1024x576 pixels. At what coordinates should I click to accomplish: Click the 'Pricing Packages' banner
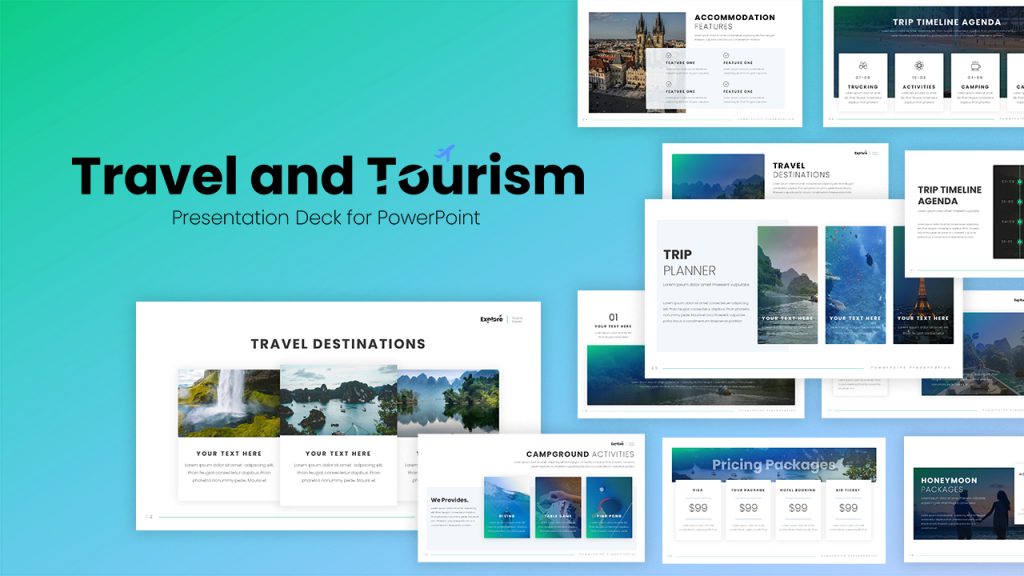pyautogui.click(x=774, y=464)
